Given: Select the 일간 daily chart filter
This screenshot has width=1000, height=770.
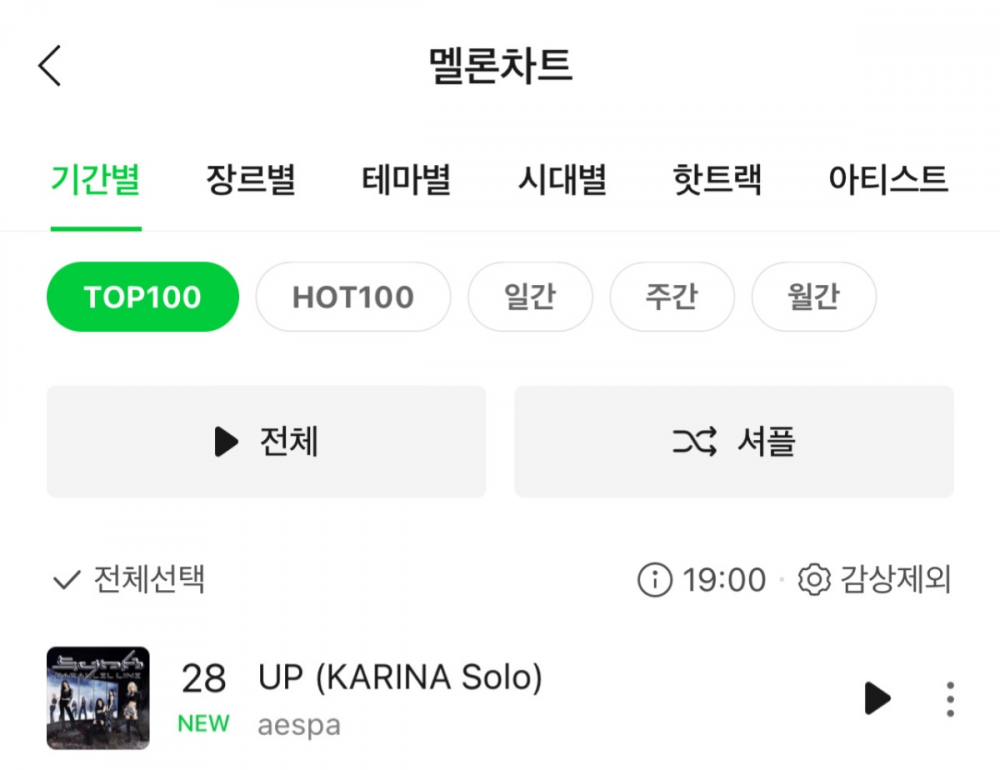Looking at the screenshot, I should (x=530, y=297).
